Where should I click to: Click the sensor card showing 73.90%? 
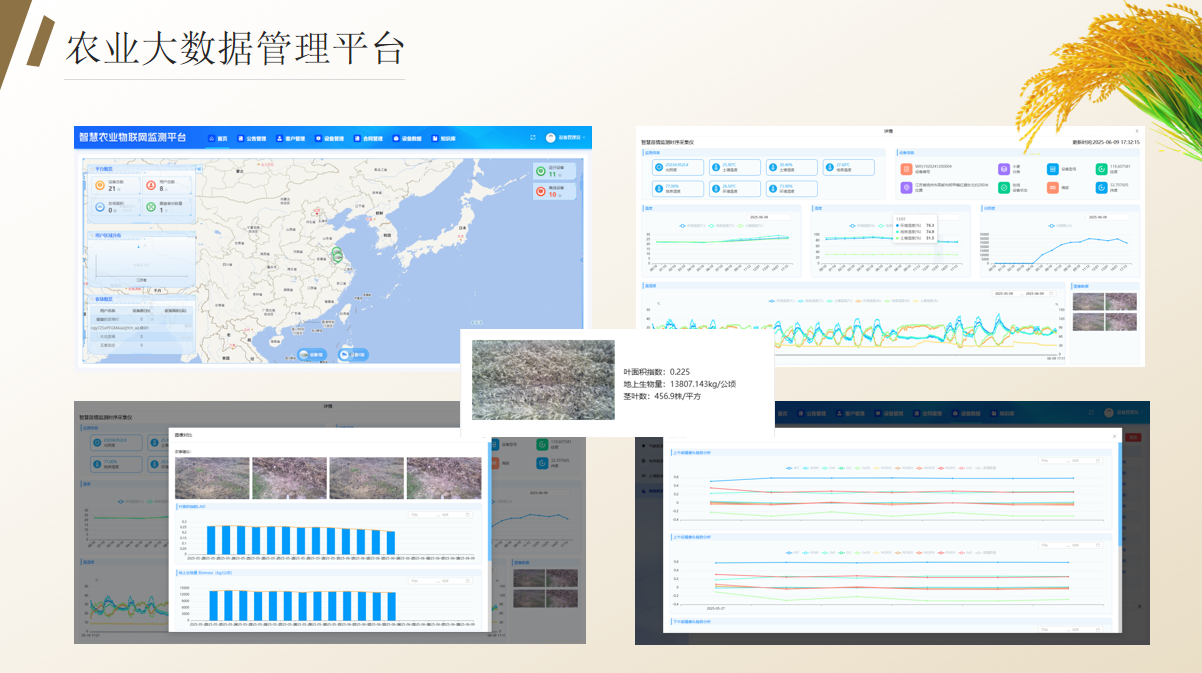(791, 188)
